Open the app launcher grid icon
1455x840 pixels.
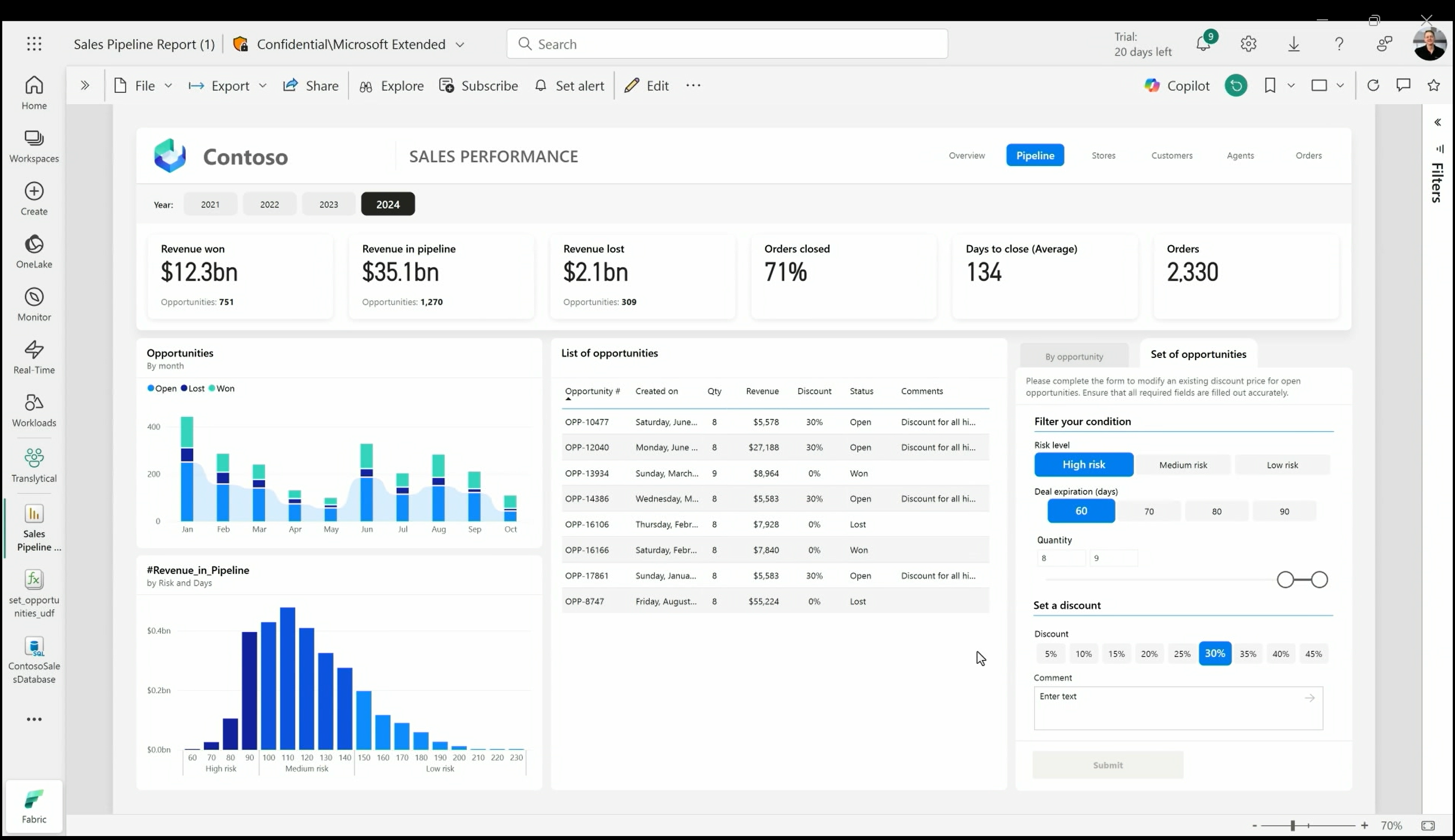[x=34, y=44]
